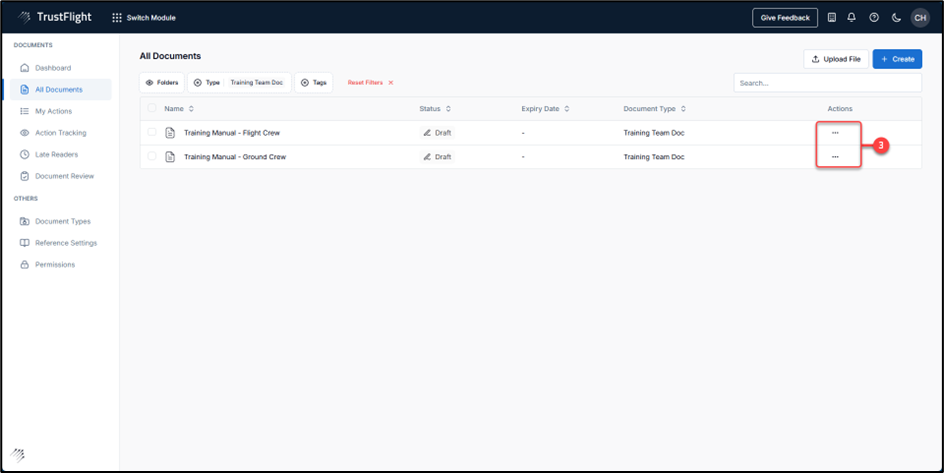Expand the Tags filter dropdown
Image resolution: width=944 pixels, height=473 pixels.
tap(313, 83)
